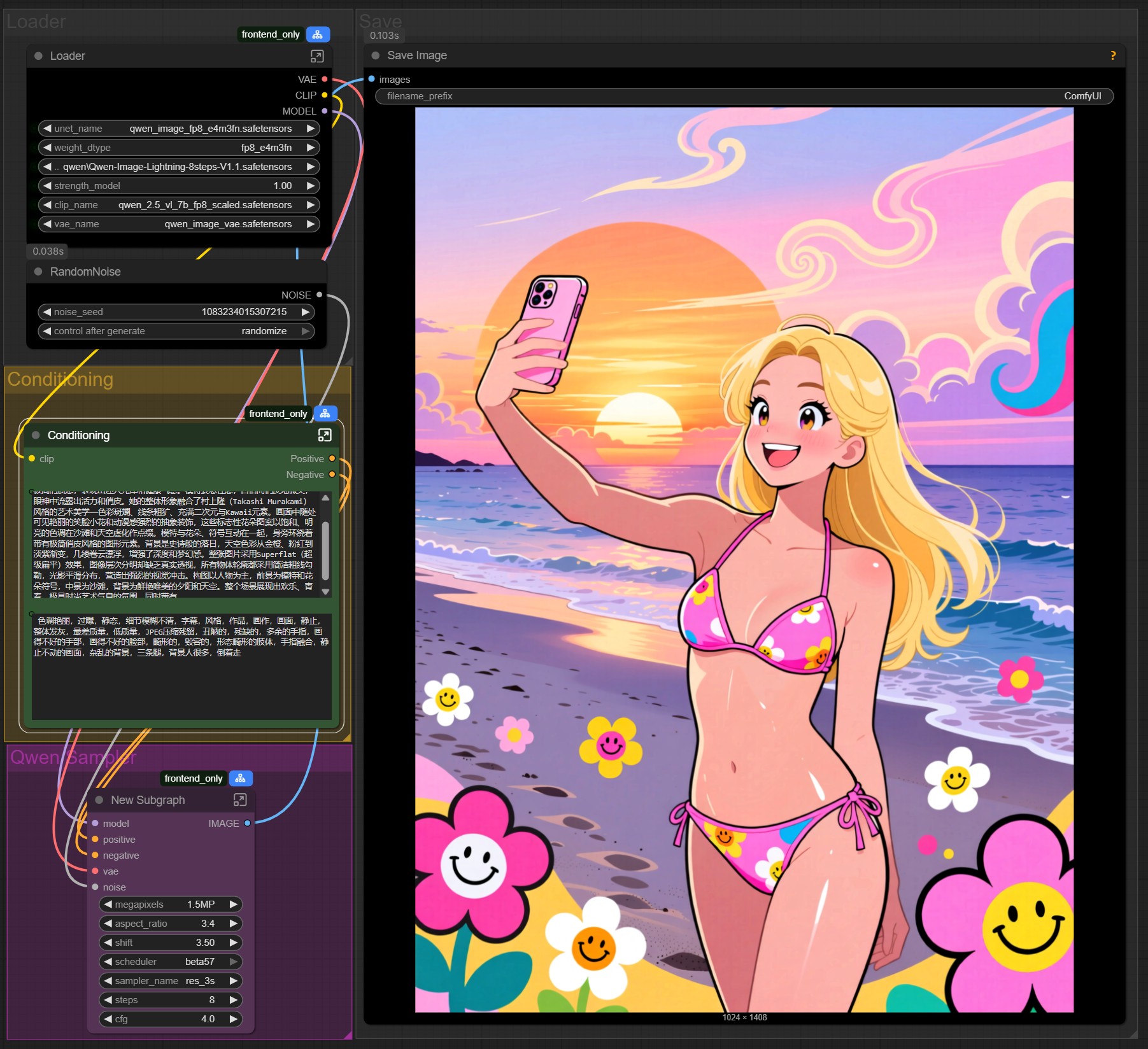Collapse the RandomNoise node using its title dot
Image resolution: width=1148 pixels, height=1049 pixels.
click(x=38, y=272)
